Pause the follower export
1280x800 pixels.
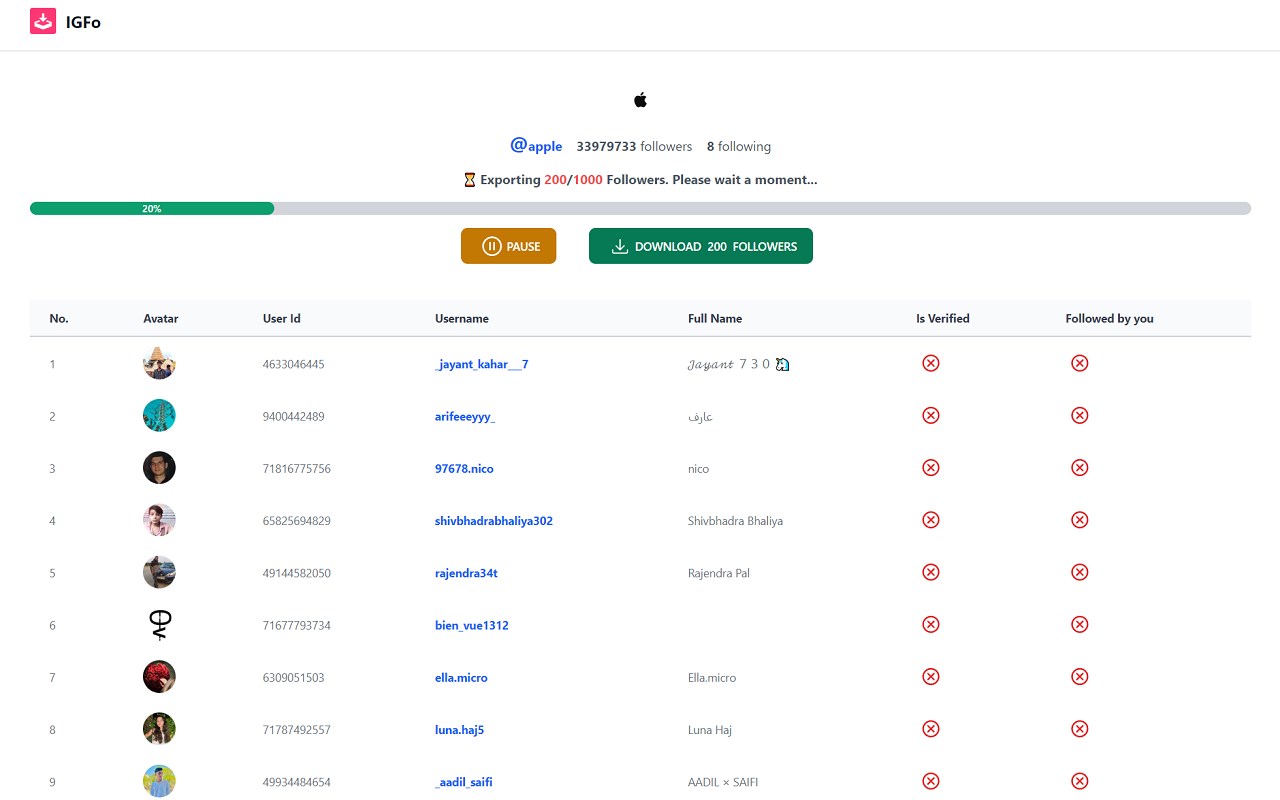click(x=508, y=246)
